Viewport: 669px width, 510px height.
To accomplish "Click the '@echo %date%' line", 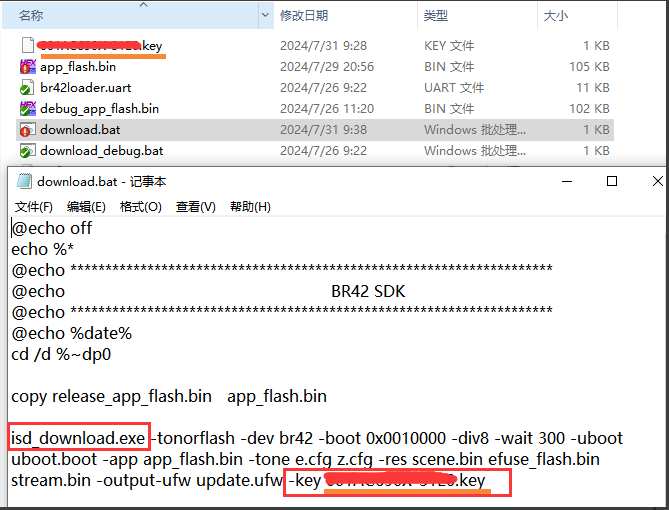I will coord(72,333).
